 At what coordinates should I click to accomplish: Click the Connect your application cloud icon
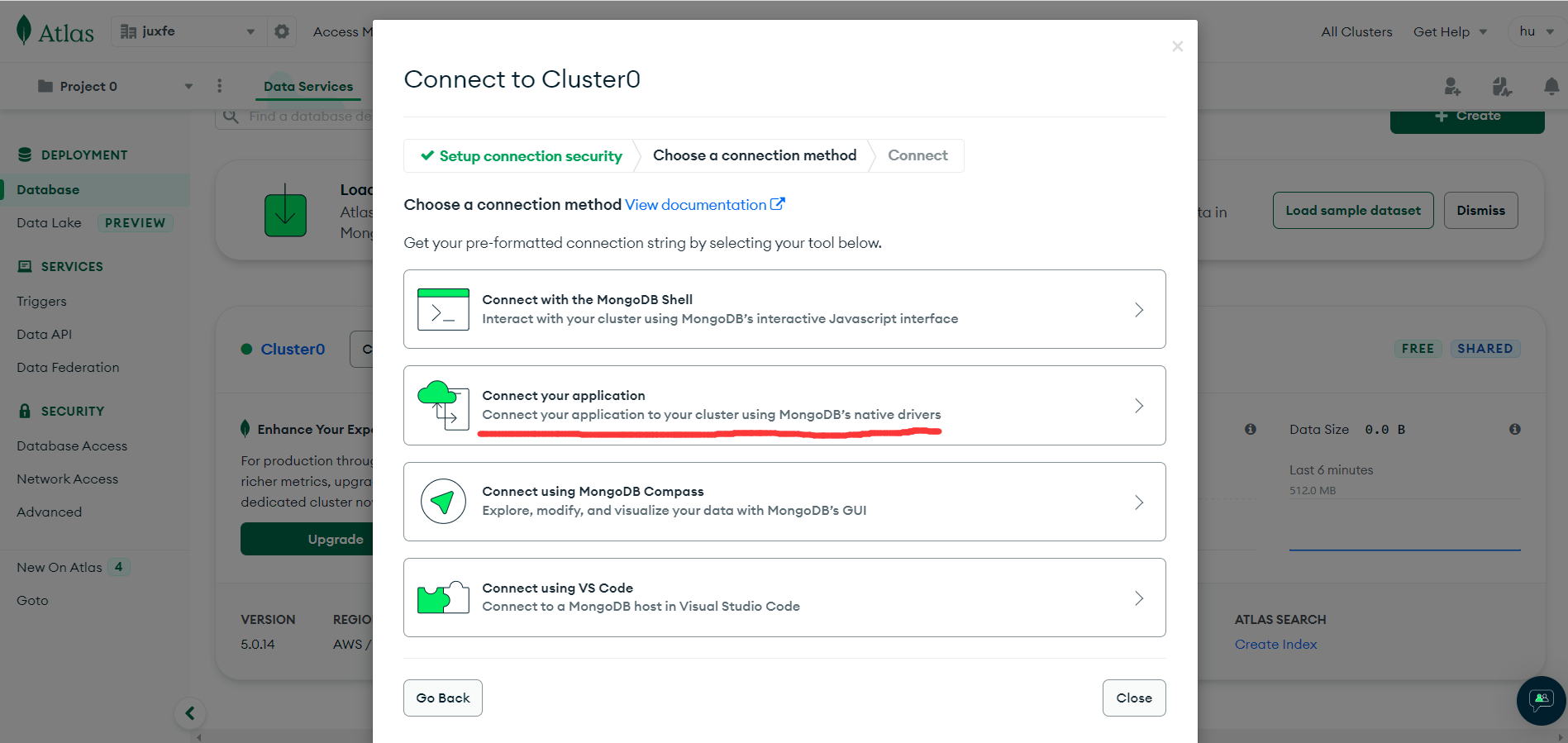(x=443, y=405)
